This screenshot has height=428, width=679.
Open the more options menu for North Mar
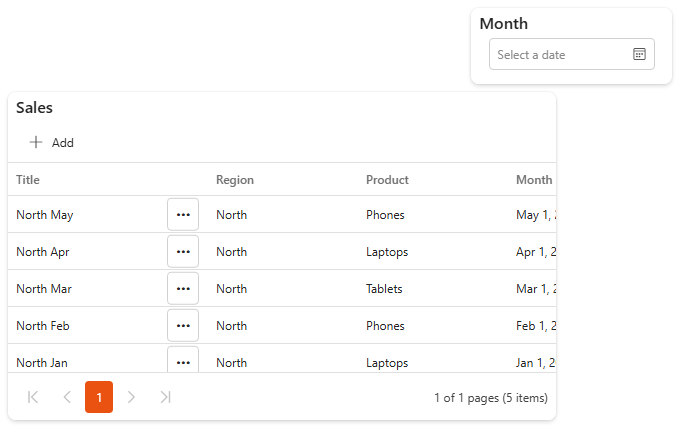click(183, 289)
